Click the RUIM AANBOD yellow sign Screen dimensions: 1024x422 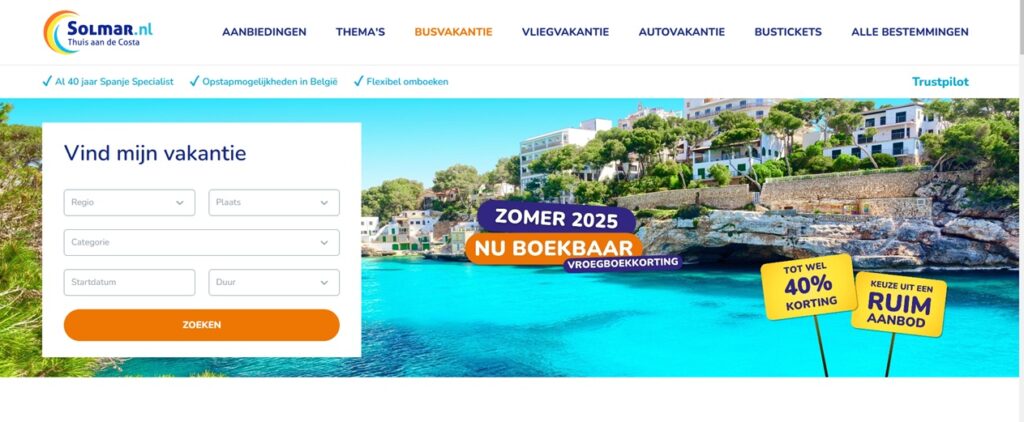[x=899, y=304]
